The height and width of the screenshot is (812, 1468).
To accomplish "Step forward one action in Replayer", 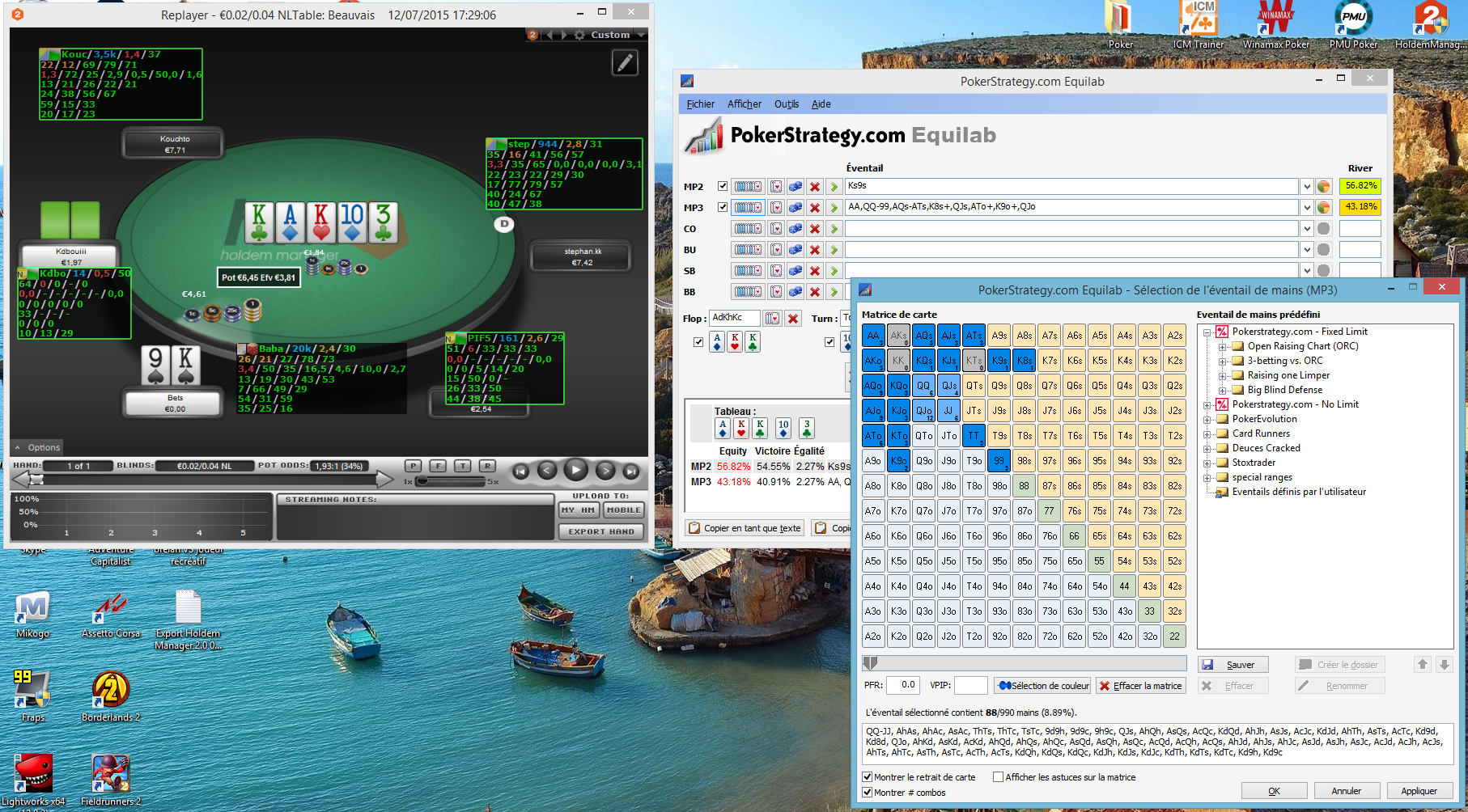I will click(x=605, y=471).
